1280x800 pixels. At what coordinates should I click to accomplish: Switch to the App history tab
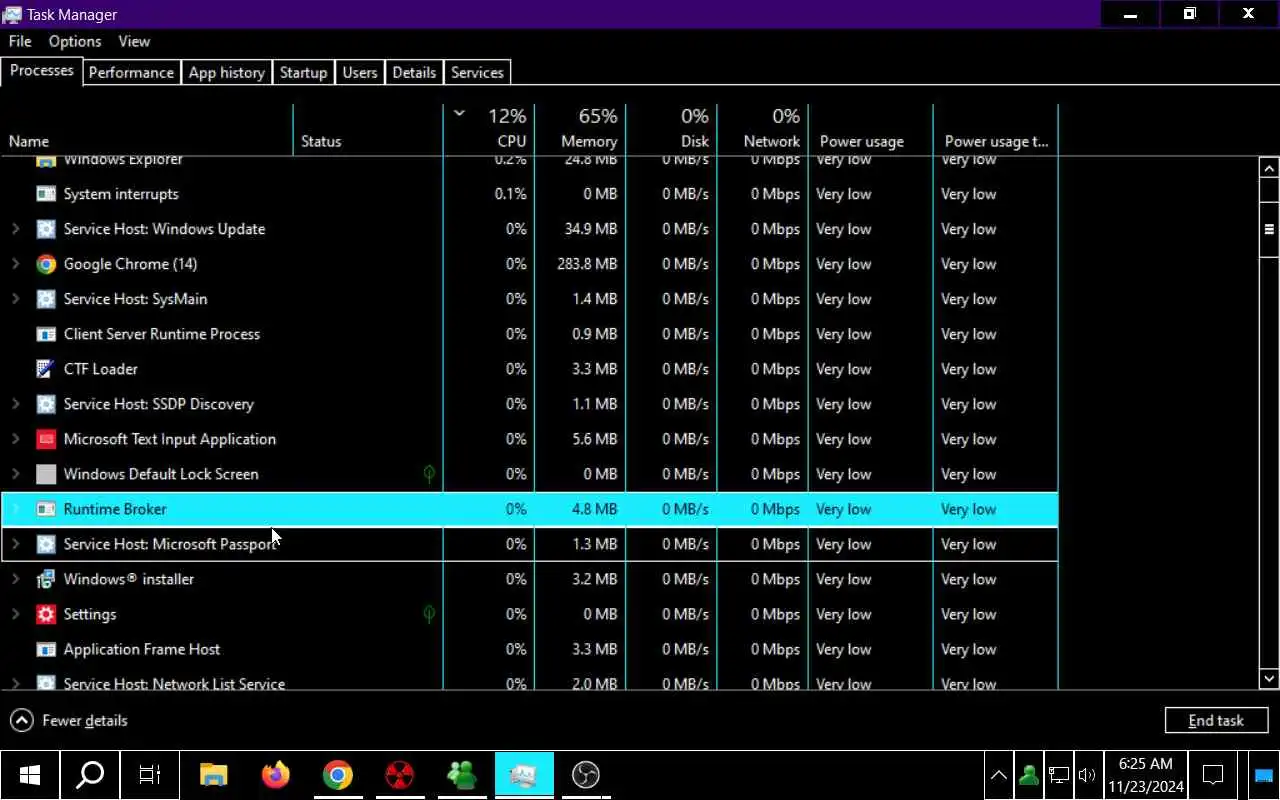[x=227, y=72]
